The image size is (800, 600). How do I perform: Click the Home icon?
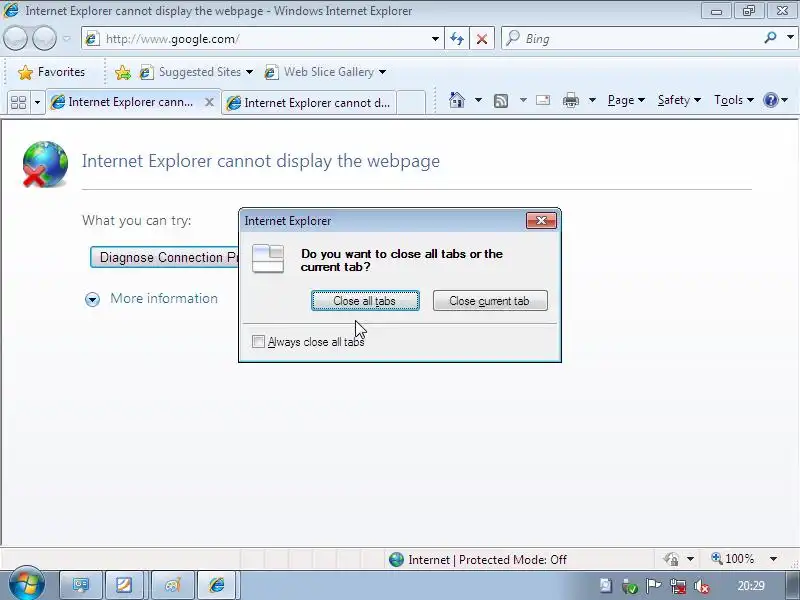[457, 100]
